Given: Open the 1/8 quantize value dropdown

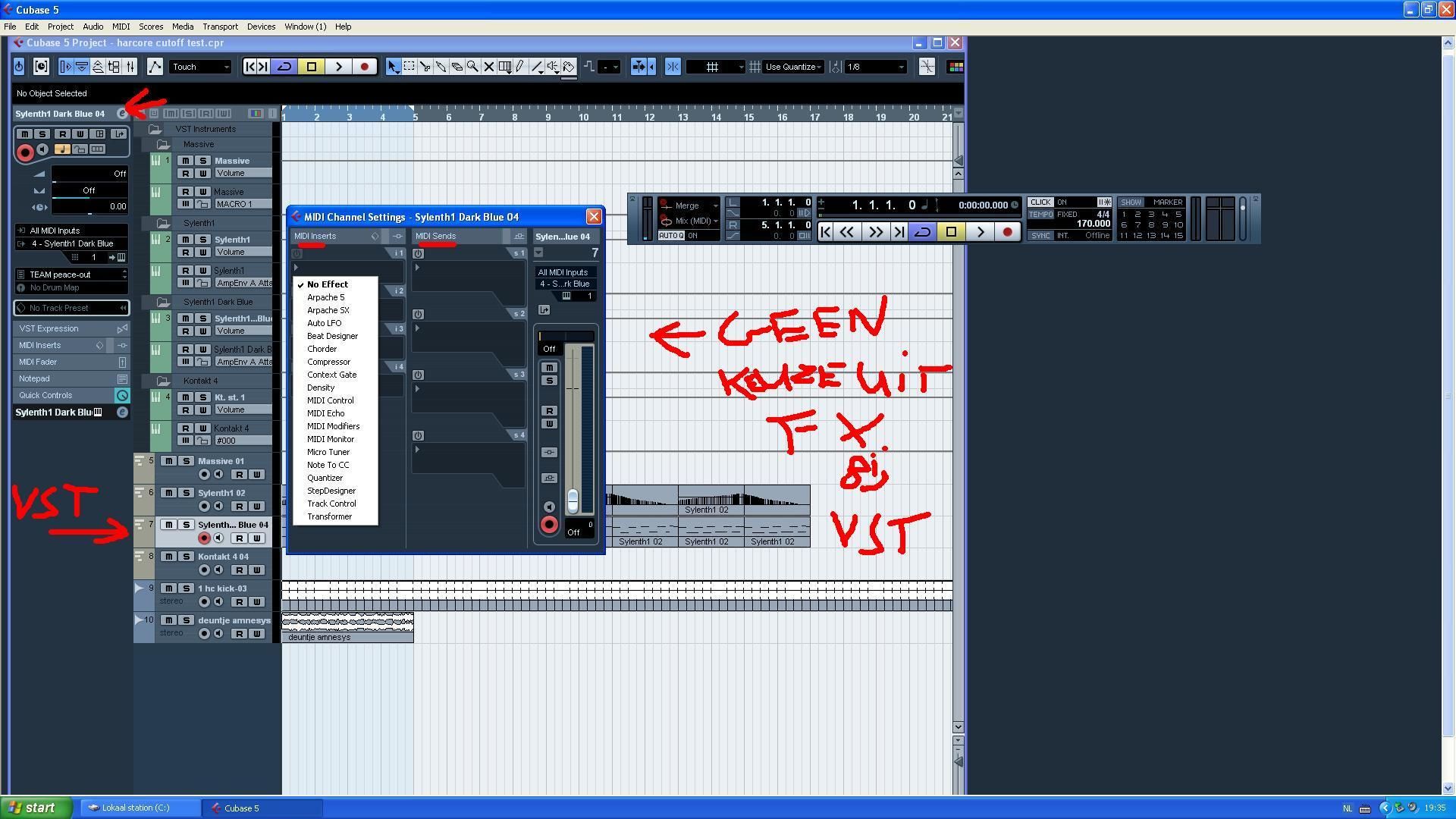Looking at the screenshot, I should 876,67.
